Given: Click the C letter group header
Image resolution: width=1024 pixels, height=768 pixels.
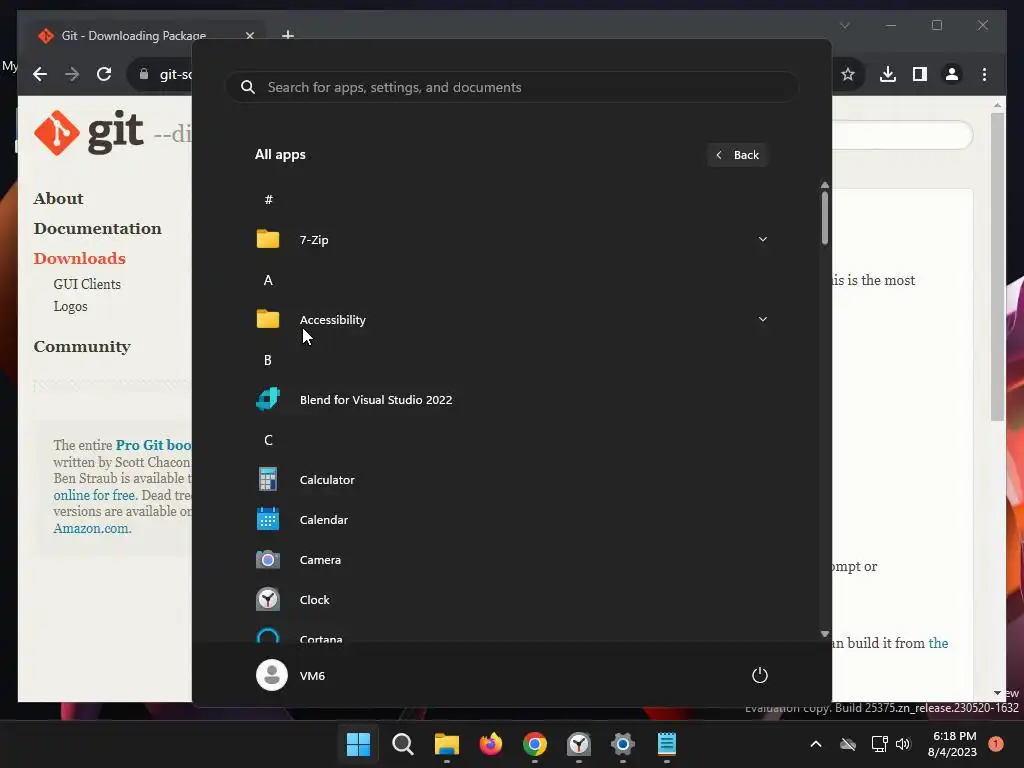Looking at the screenshot, I should tap(268, 440).
